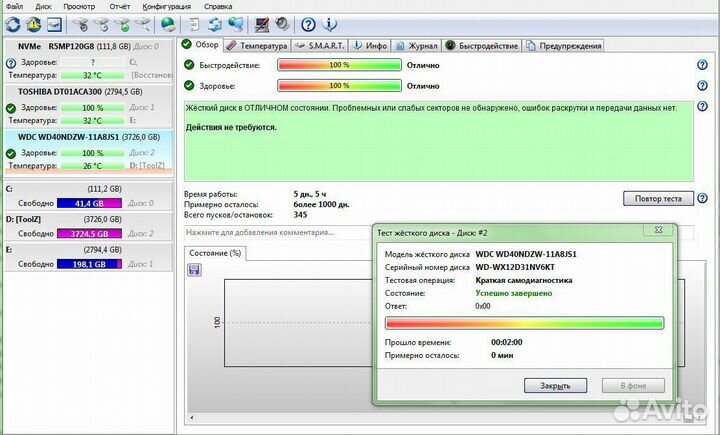This screenshot has width=720, height=435.
Task: Click help icon next to Повтор теста
Action: [702, 198]
